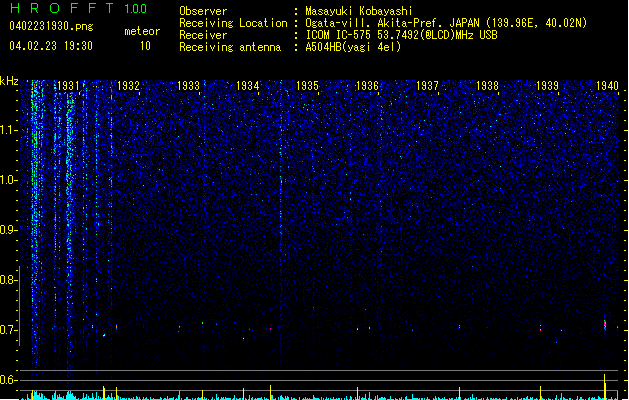
Task: Click the 1938 time marker
Action: tap(487, 86)
